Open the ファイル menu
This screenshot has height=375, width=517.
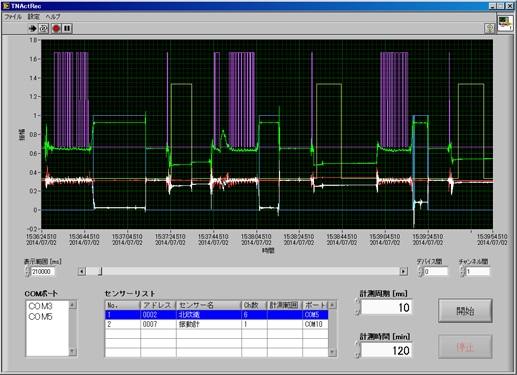coord(13,17)
